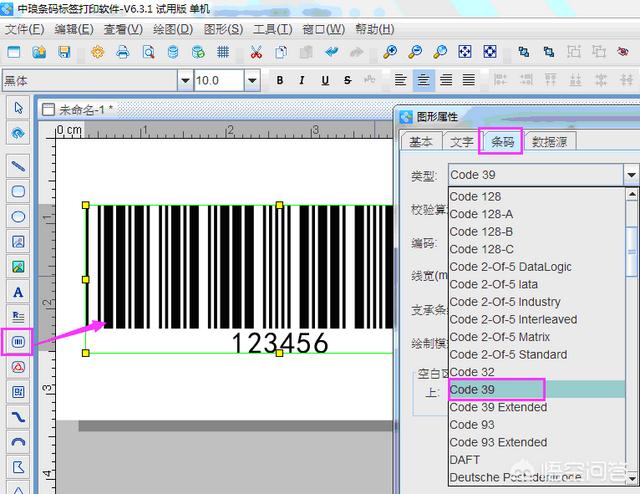Image resolution: width=640 pixels, height=494 pixels.
Task: Toggle strikethrough text formatting
Action: [347, 80]
